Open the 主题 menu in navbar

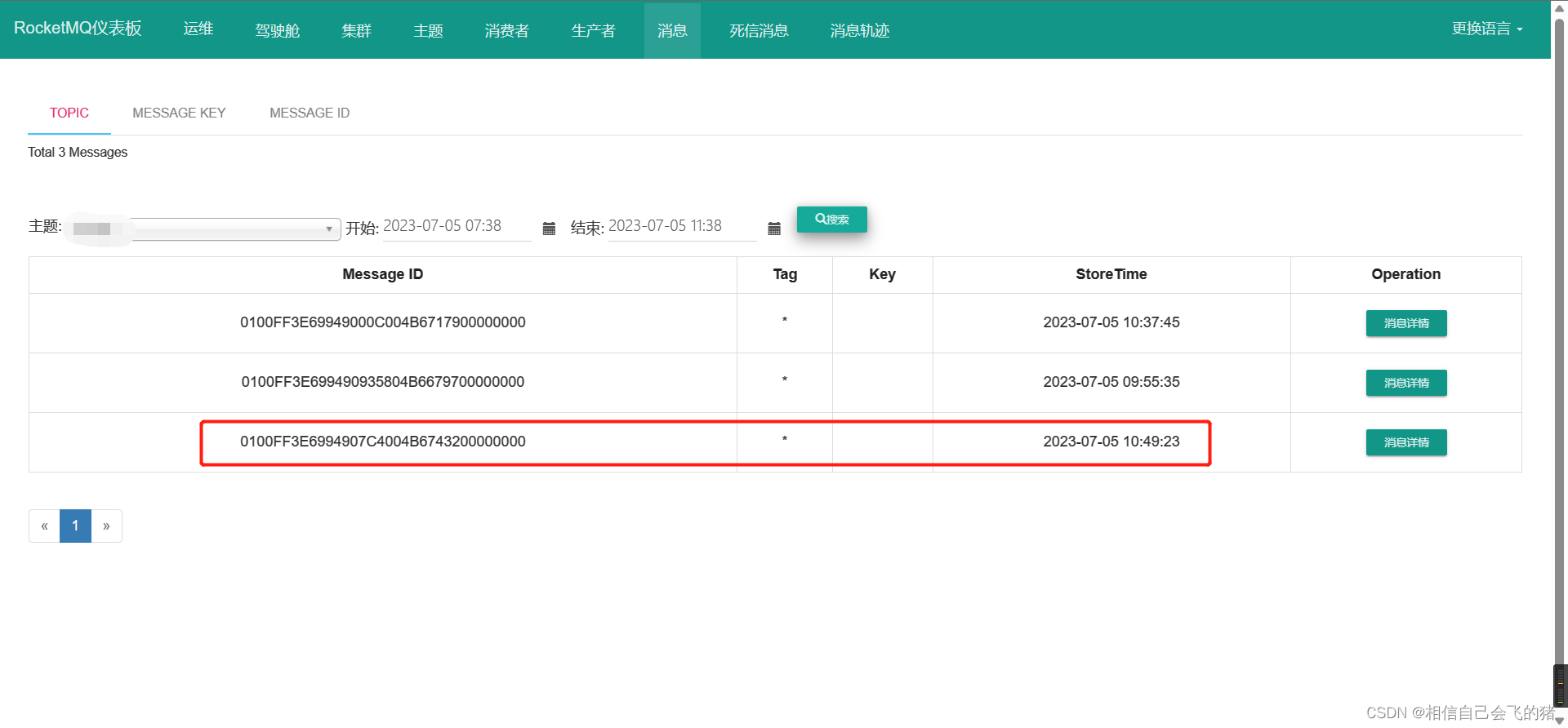[x=428, y=30]
